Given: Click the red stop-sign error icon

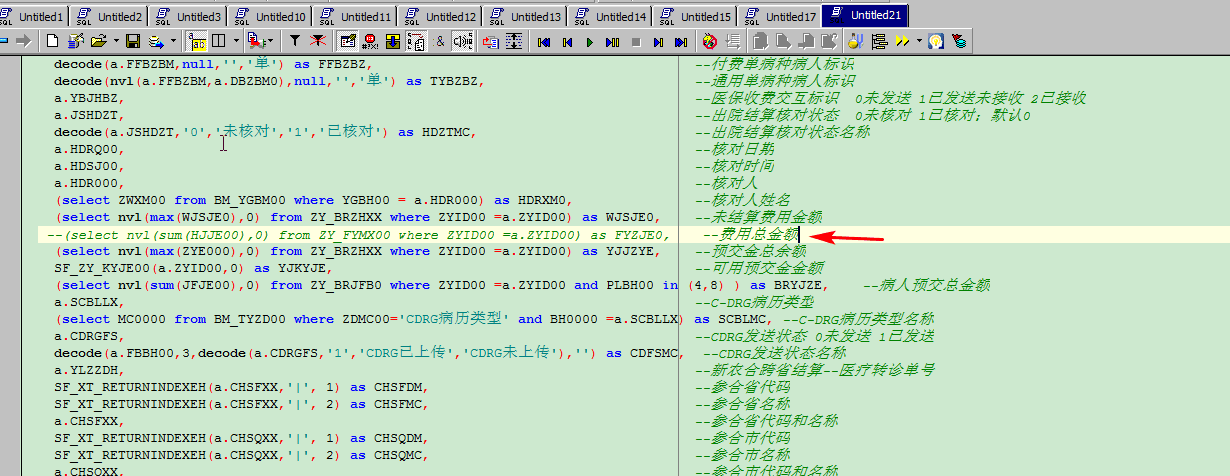Looking at the screenshot, I should [x=370, y=41].
